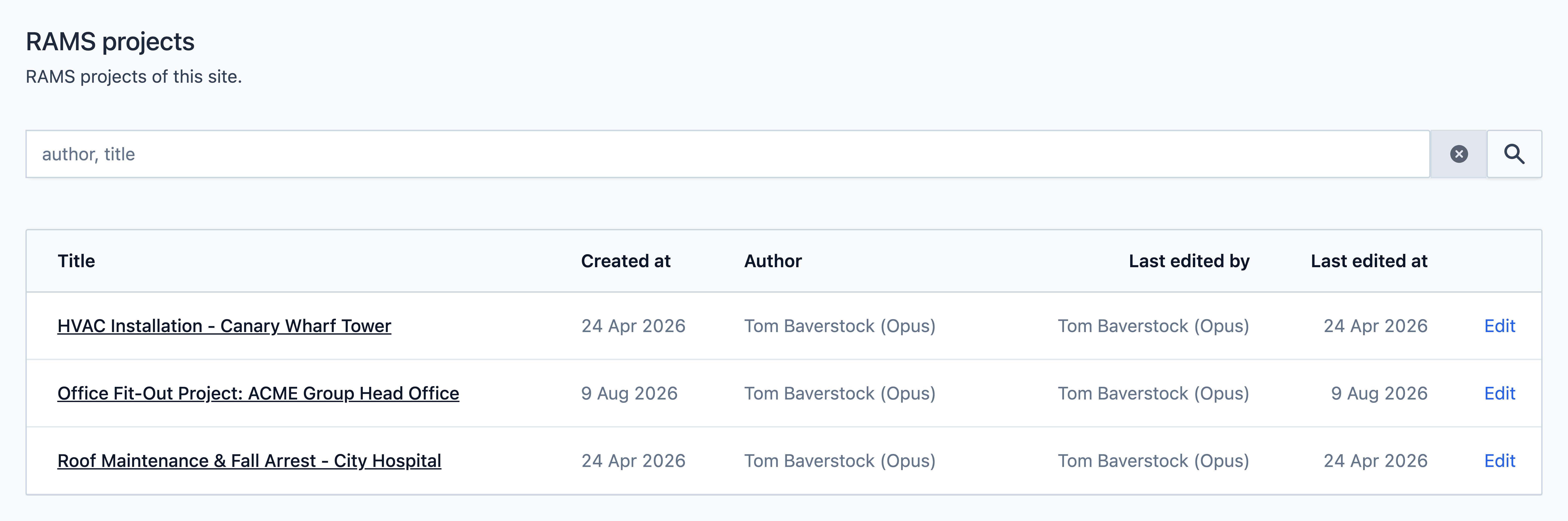Click last edited date in HVAC Installation row
This screenshot has width=1568, height=521.
point(1376,326)
